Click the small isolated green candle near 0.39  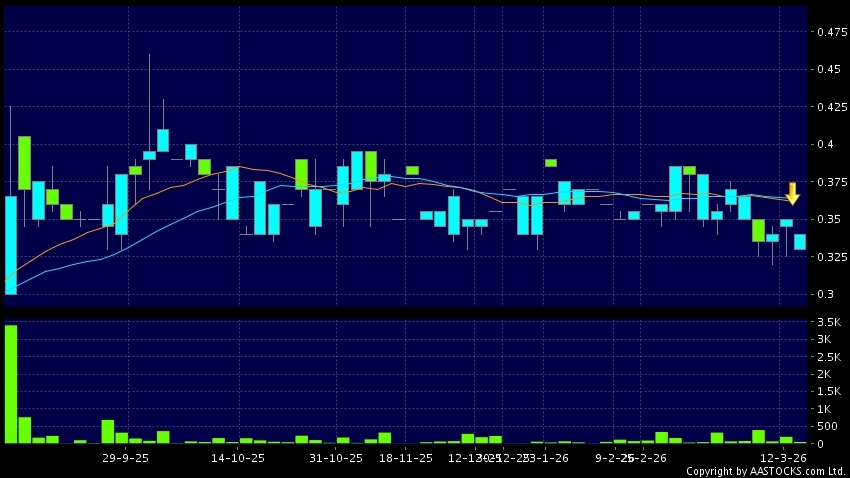tap(550, 162)
